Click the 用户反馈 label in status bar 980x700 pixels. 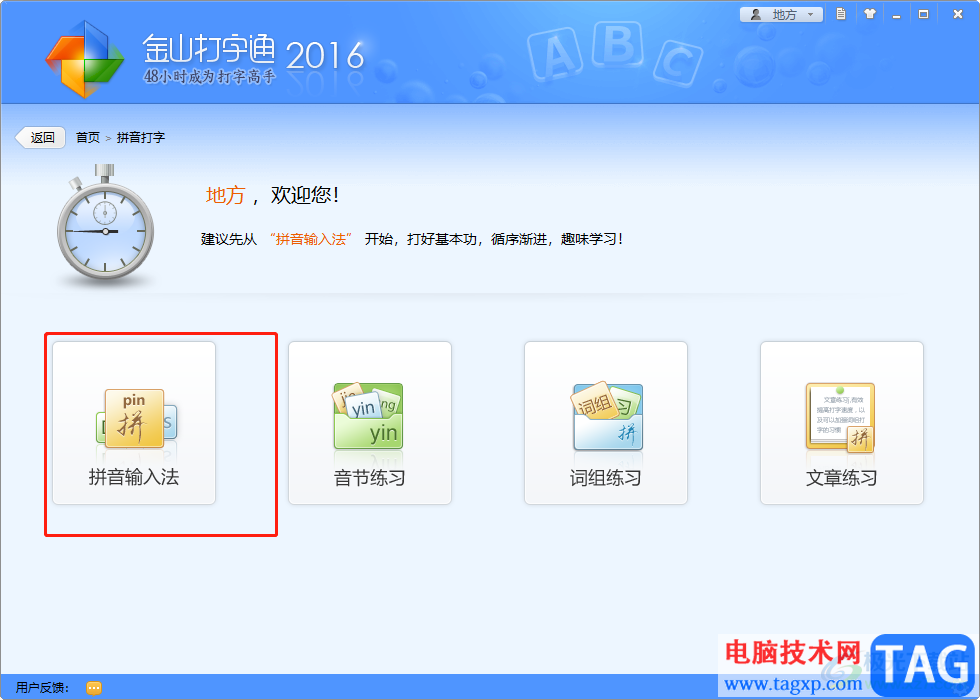pos(42,688)
